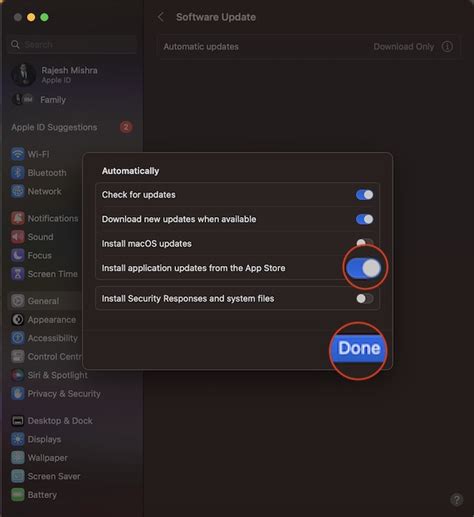Click the Sound speaker icon
This screenshot has width=474, height=517.
tap(18, 237)
